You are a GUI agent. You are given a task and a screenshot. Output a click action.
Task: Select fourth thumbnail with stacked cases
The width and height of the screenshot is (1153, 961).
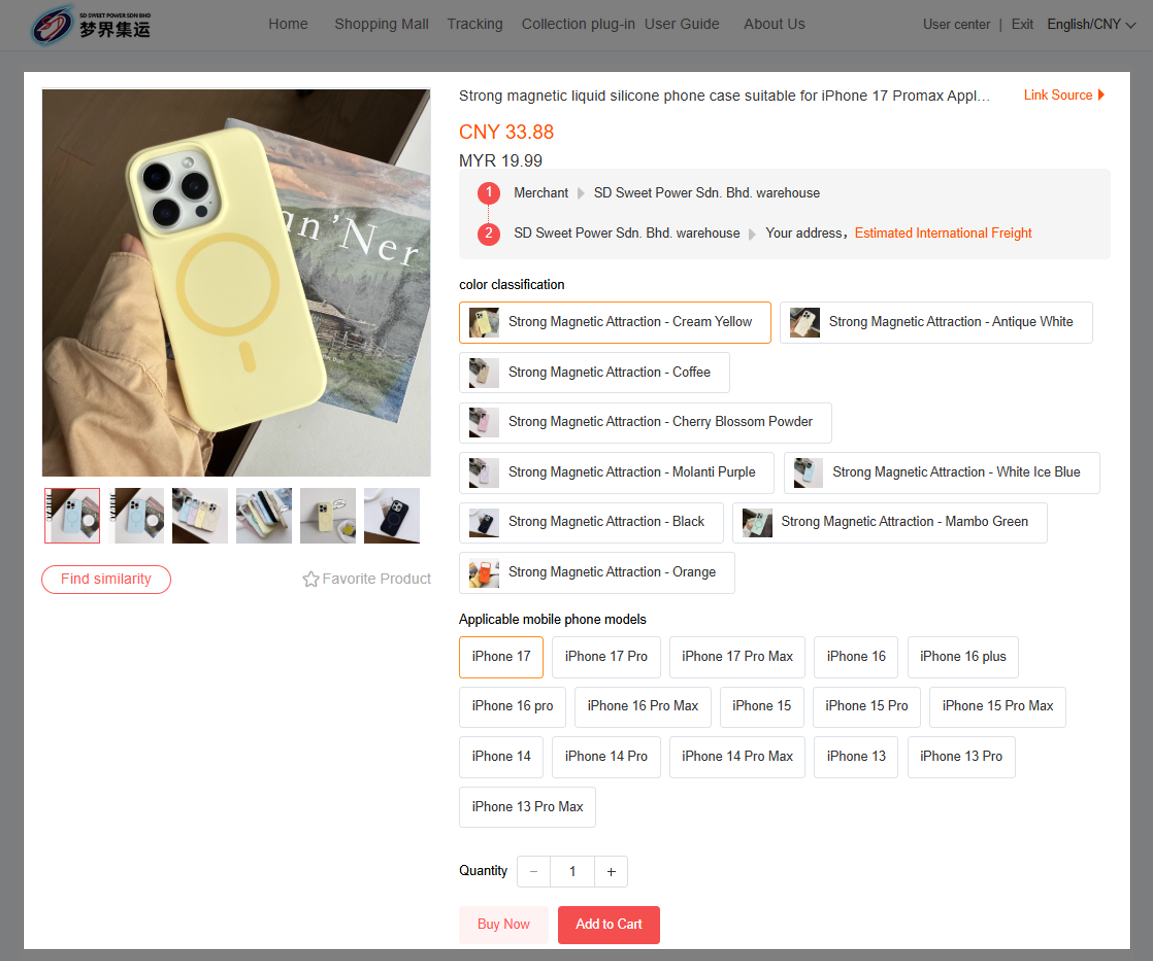coord(264,516)
